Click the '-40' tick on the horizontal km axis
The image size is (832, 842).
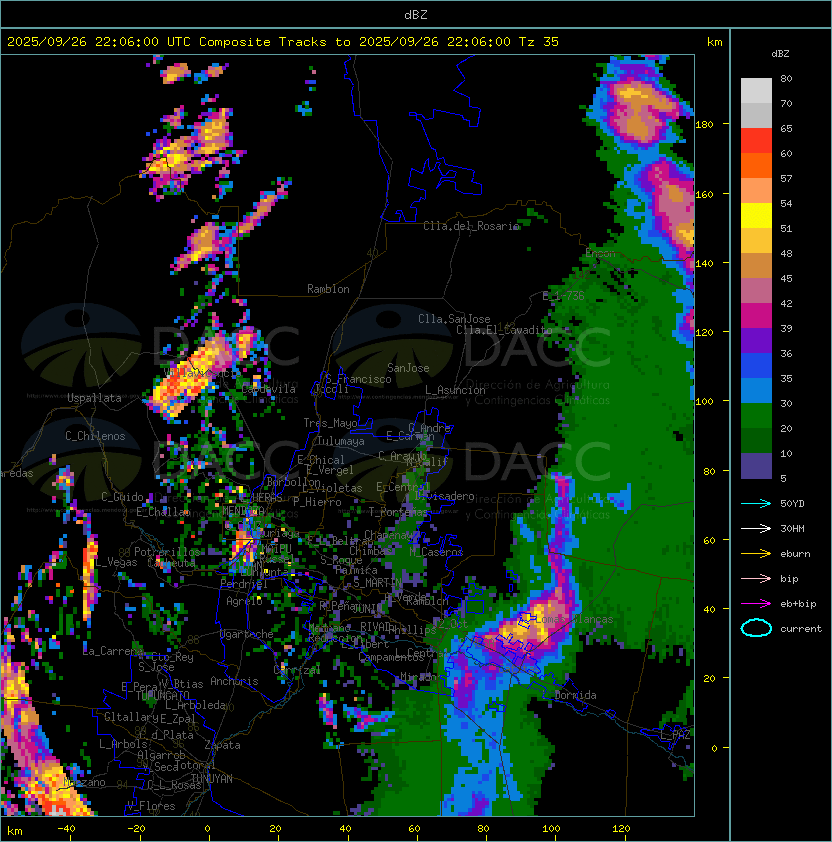[66, 829]
